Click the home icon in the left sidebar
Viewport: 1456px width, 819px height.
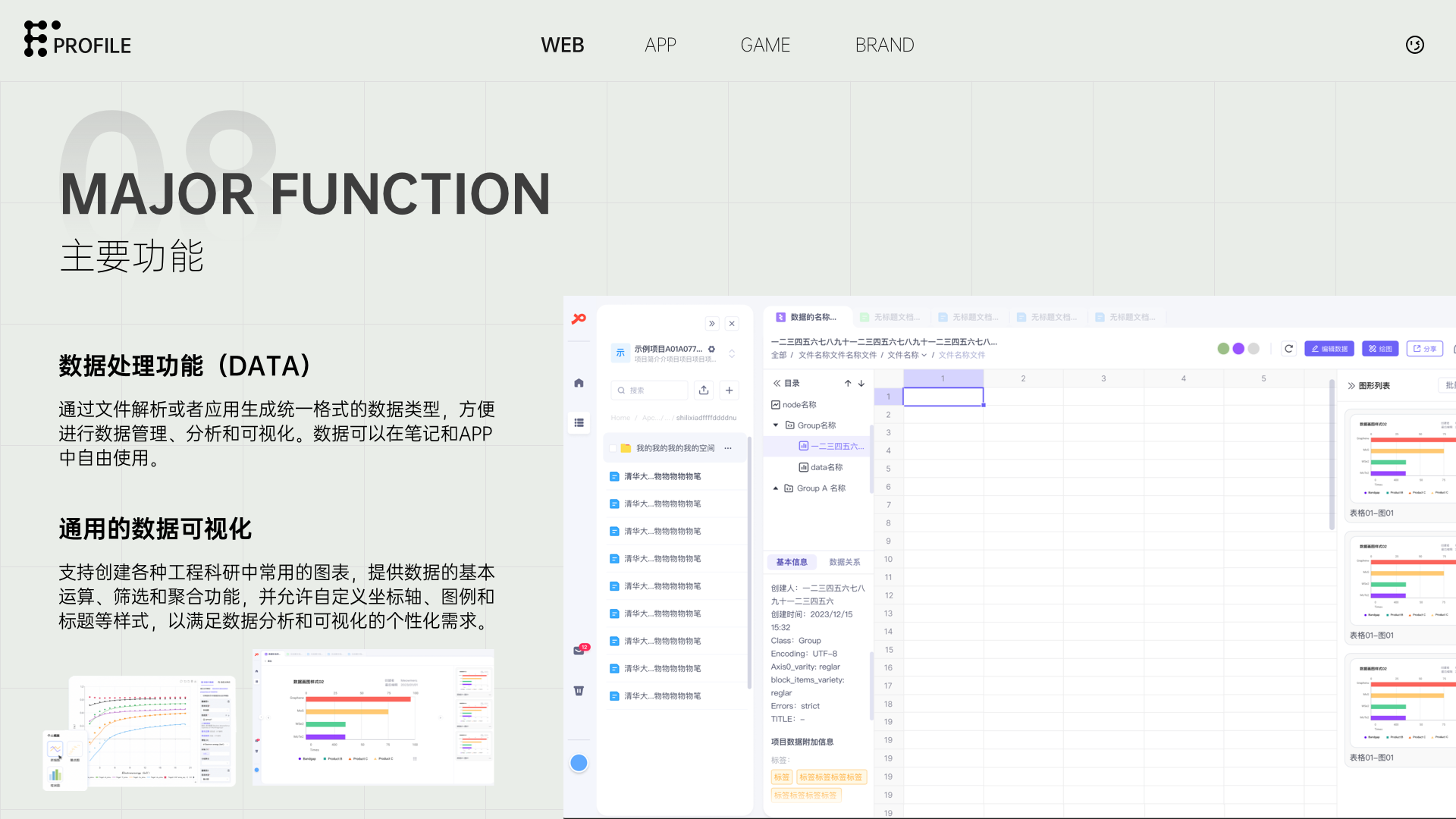point(579,383)
